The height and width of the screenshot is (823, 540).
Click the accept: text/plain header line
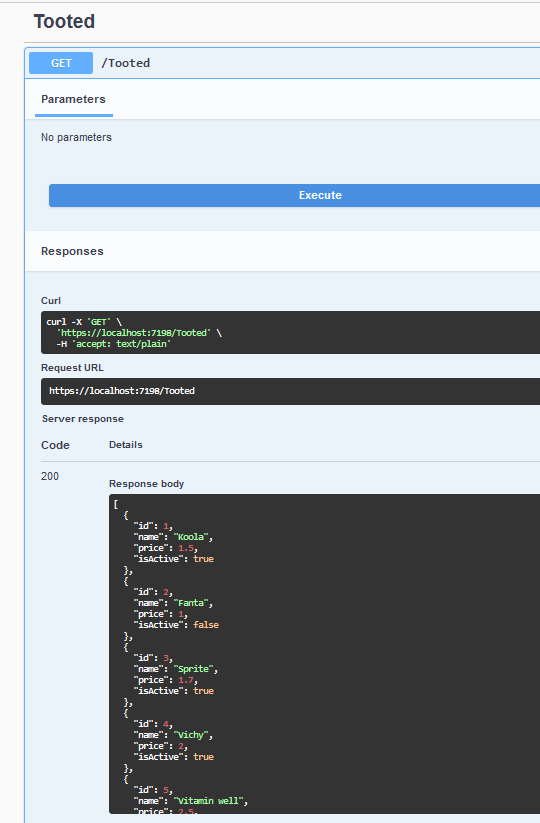point(114,344)
